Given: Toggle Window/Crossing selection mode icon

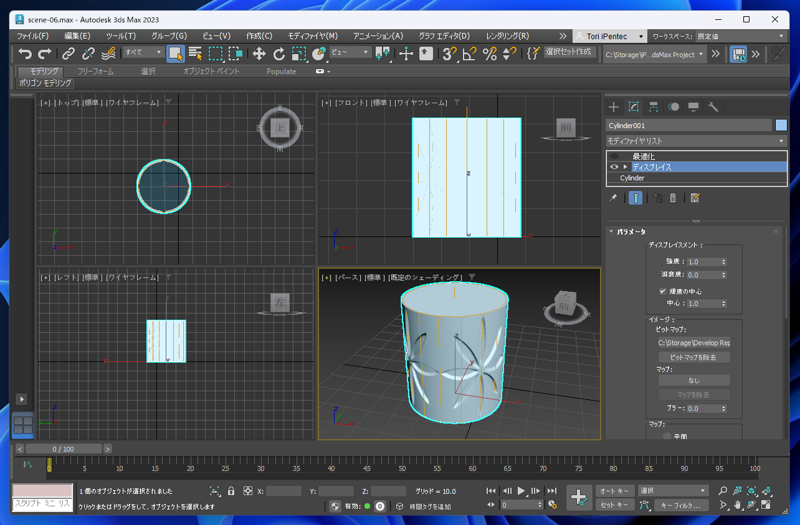Looking at the screenshot, I should (x=236, y=54).
